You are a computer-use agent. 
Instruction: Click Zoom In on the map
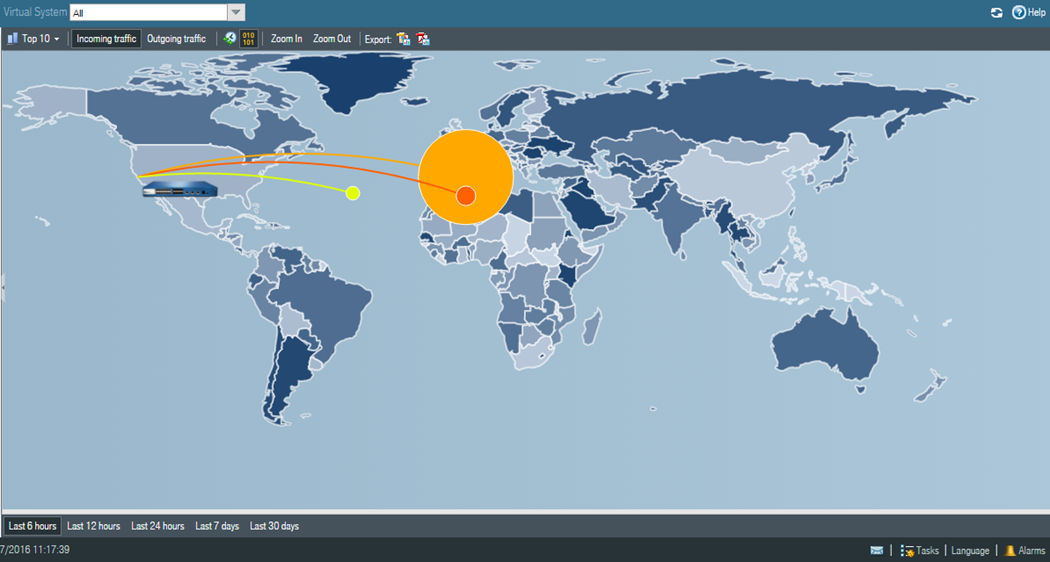point(286,39)
